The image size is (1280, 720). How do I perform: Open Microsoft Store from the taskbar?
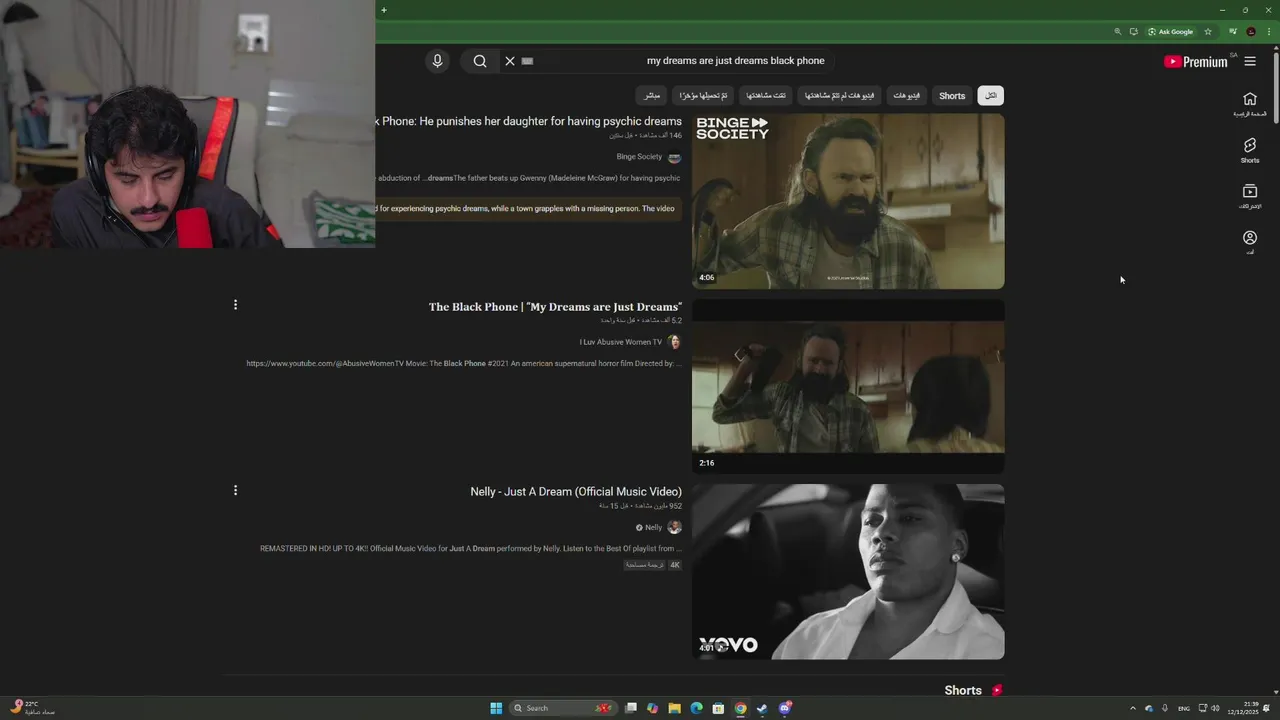[718, 708]
